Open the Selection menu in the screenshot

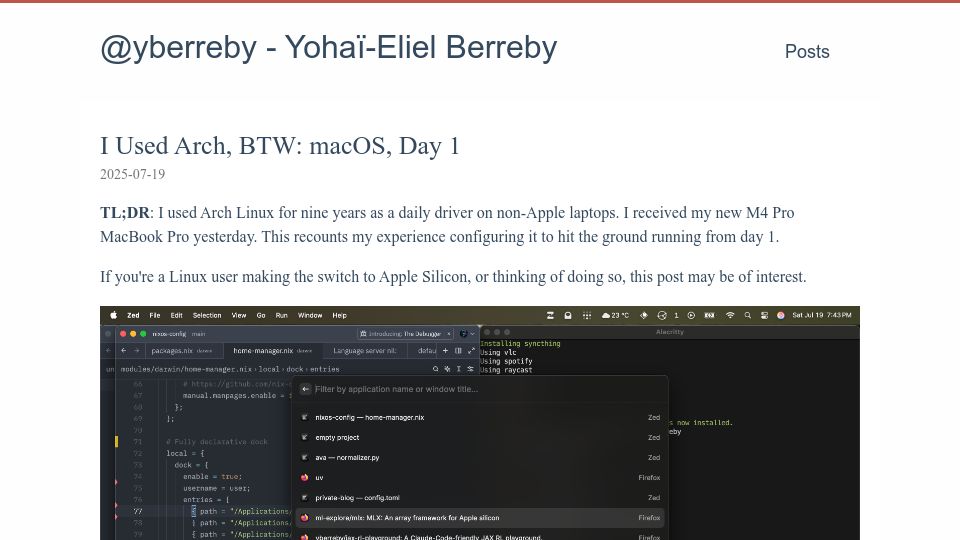(207, 315)
